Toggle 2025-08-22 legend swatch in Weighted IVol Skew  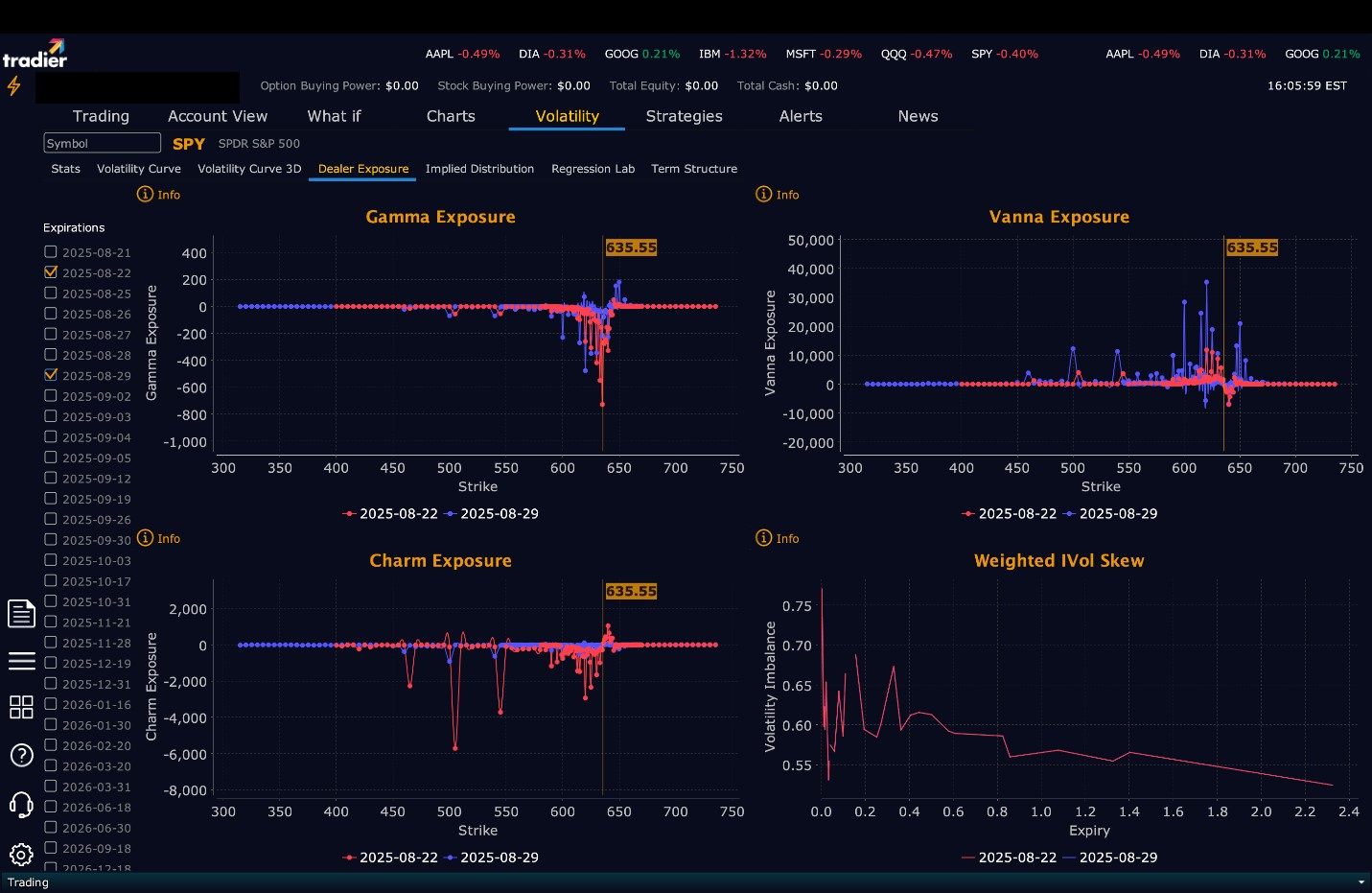pos(967,858)
